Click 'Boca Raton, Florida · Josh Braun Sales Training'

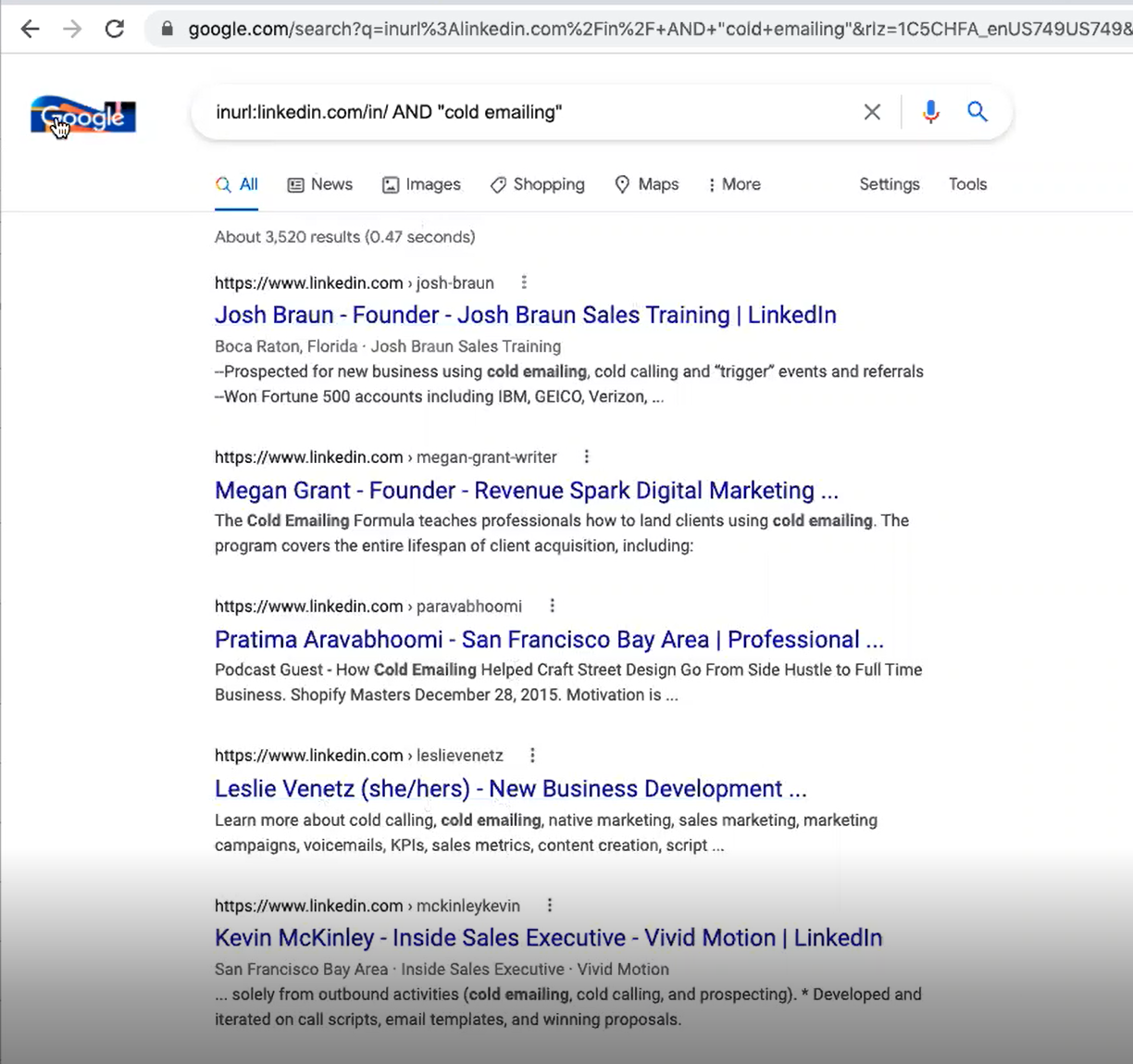(x=388, y=346)
